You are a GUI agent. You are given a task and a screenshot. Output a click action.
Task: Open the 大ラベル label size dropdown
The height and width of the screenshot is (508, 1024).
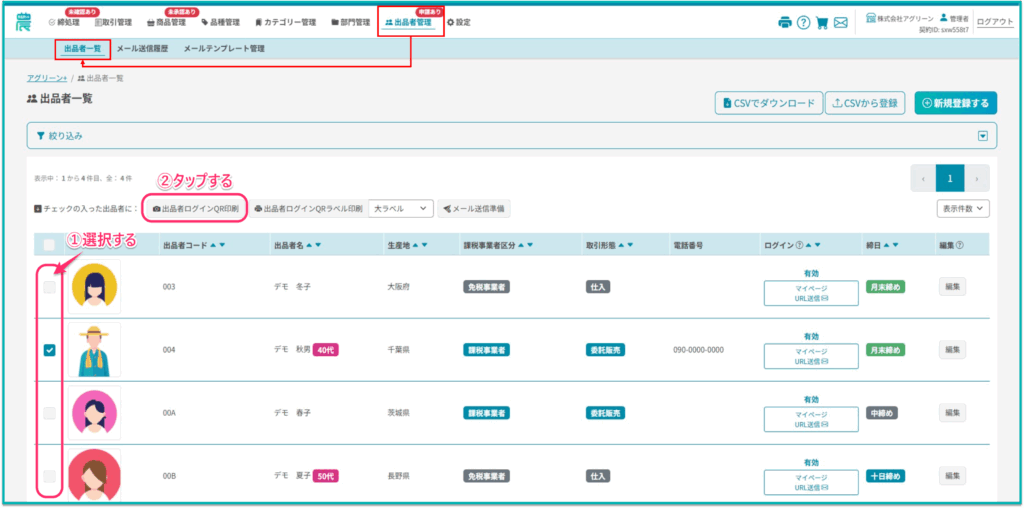[401, 208]
